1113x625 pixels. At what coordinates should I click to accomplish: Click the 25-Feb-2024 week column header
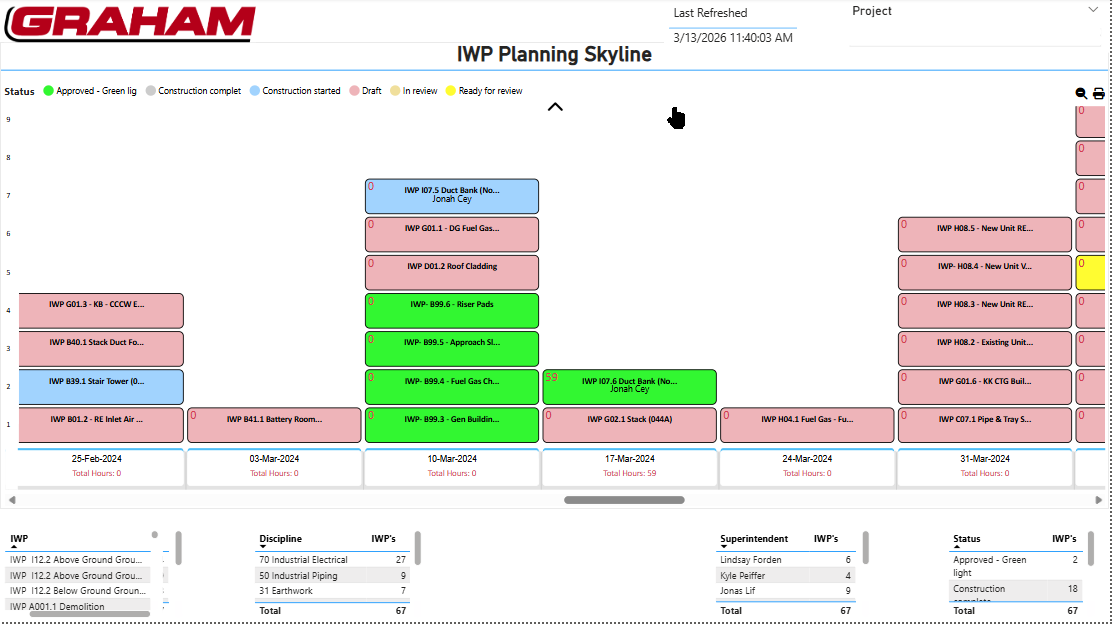pos(101,467)
